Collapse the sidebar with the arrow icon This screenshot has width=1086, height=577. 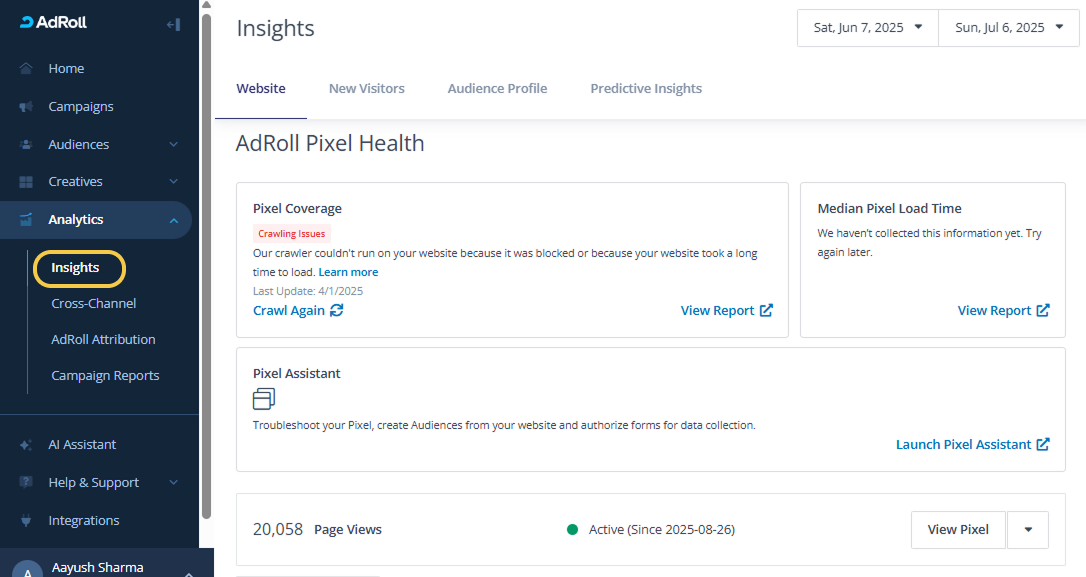click(x=173, y=24)
